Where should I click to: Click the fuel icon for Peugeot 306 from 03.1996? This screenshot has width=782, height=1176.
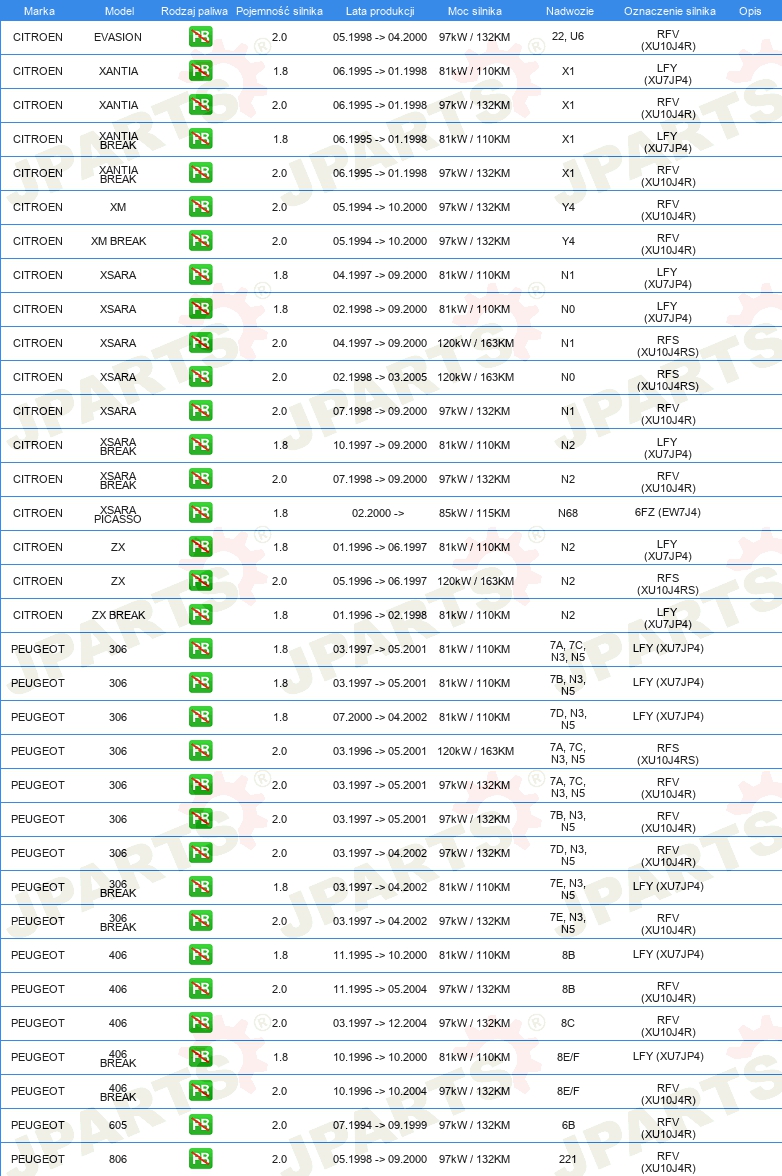(x=200, y=751)
